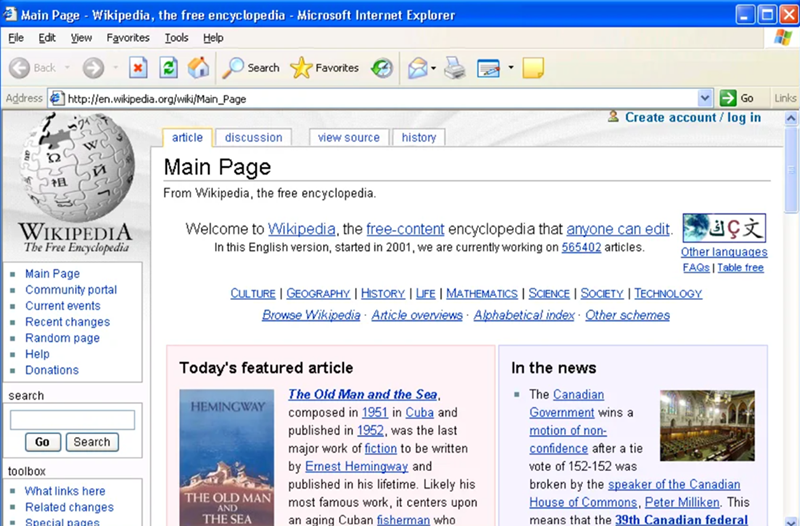Screen dimensions: 800x526
Task: Click the FAQs link
Action: 696,268
